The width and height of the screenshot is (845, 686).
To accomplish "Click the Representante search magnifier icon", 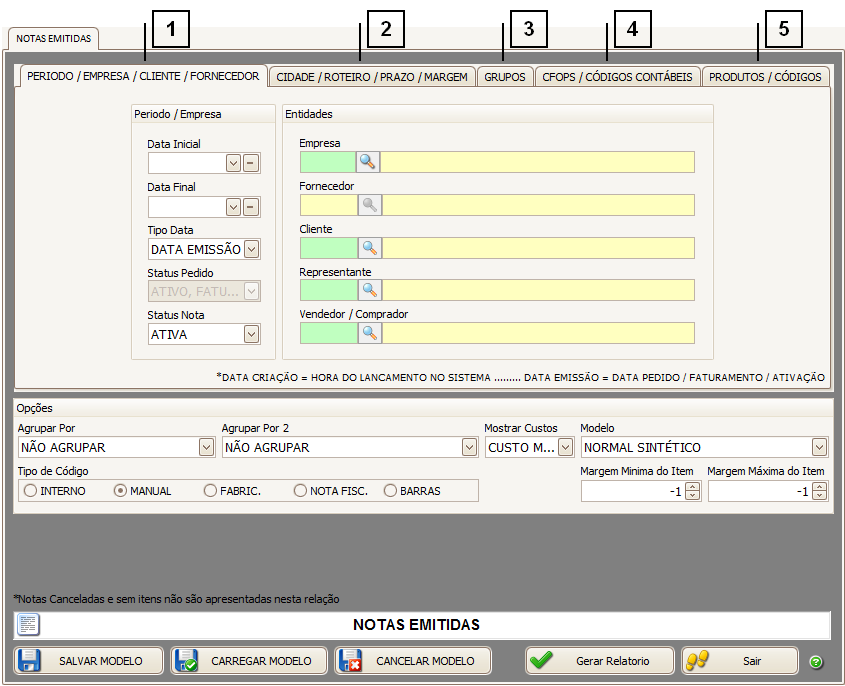I will point(368,290).
